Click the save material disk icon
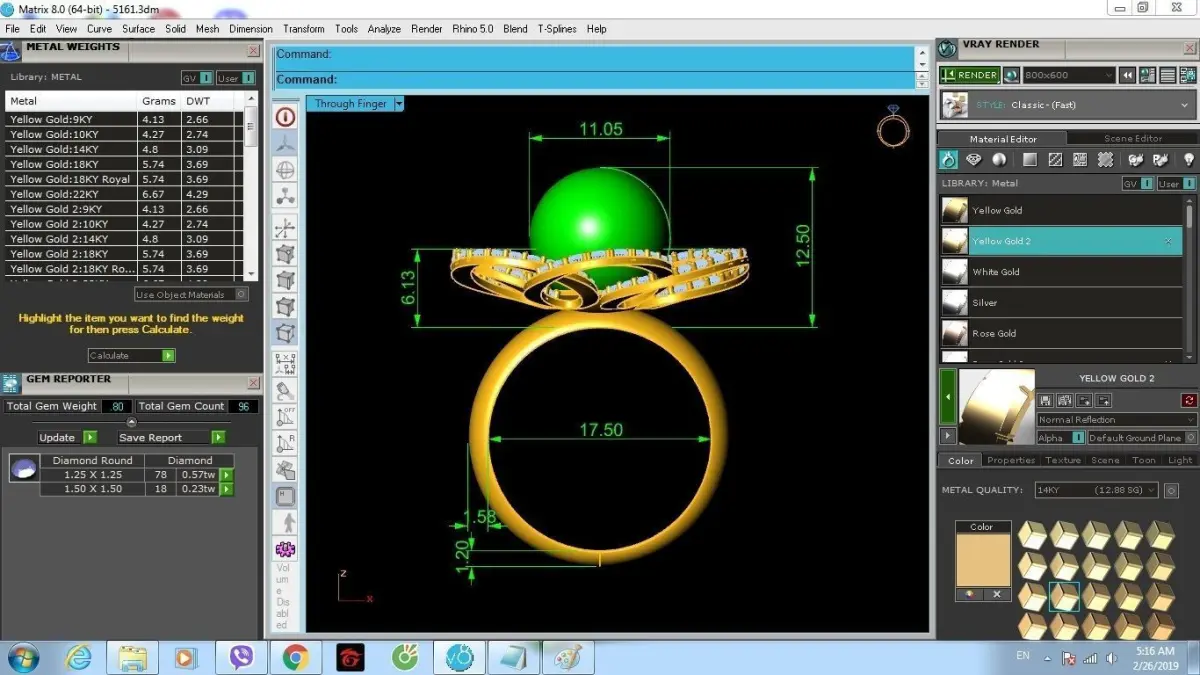Image resolution: width=1200 pixels, height=675 pixels. tap(1047, 400)
